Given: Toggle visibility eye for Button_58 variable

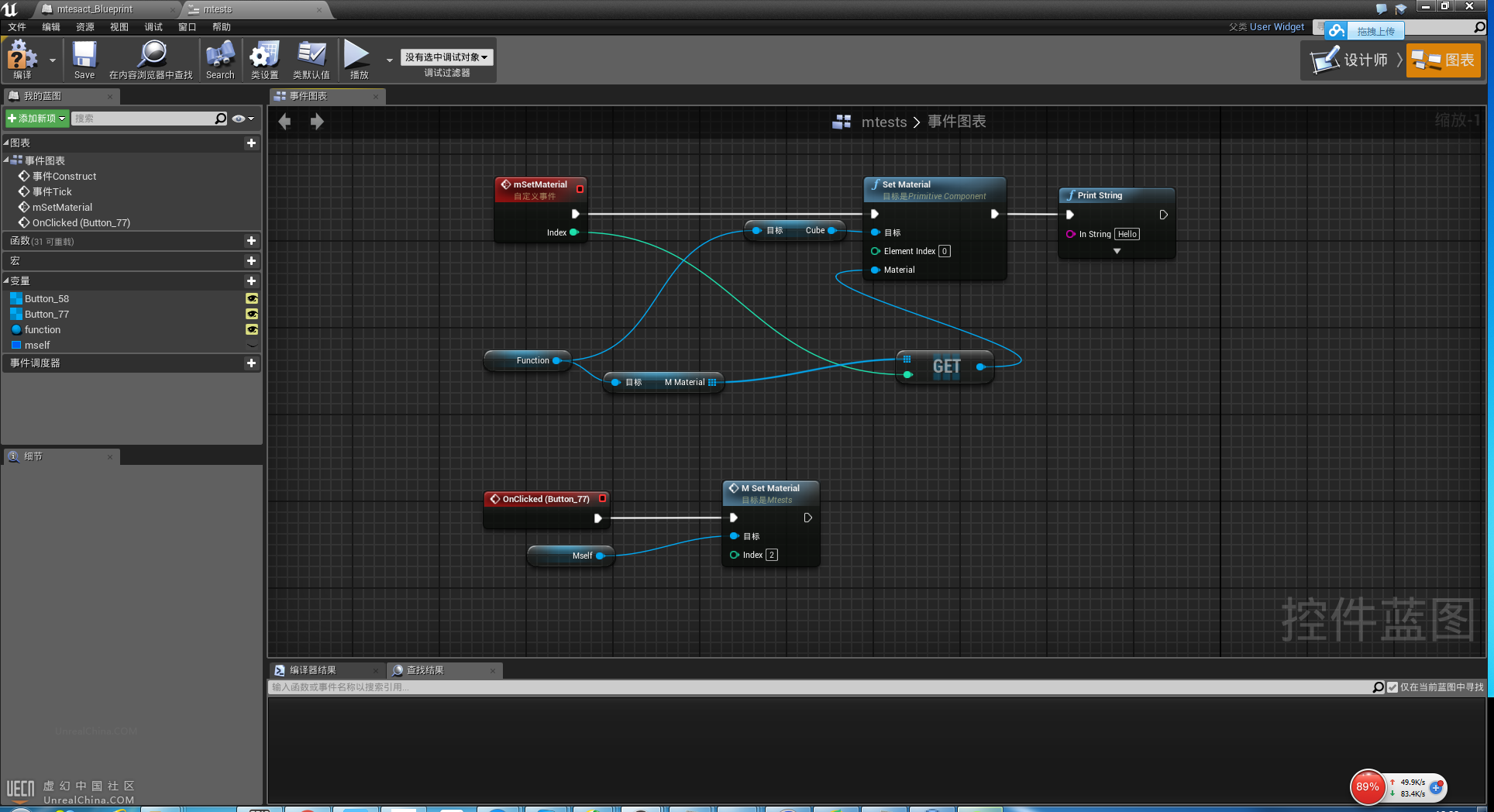Looking at the screenshot, I should (x=252, y=299).
